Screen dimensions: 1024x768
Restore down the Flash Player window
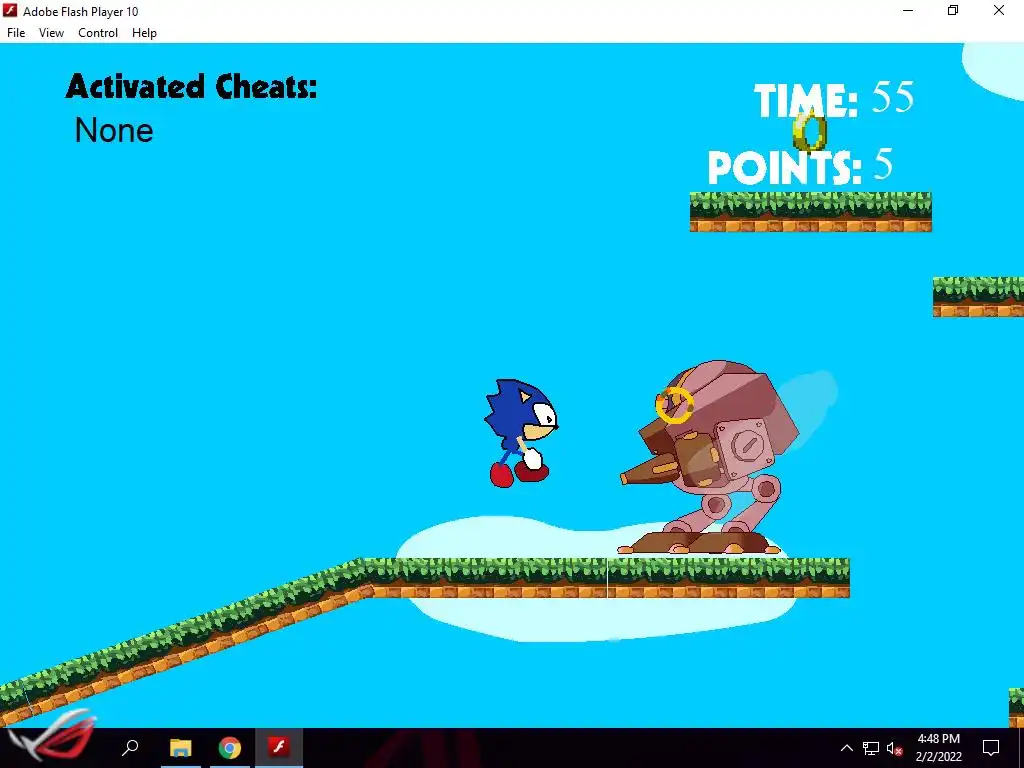[953, 10]
